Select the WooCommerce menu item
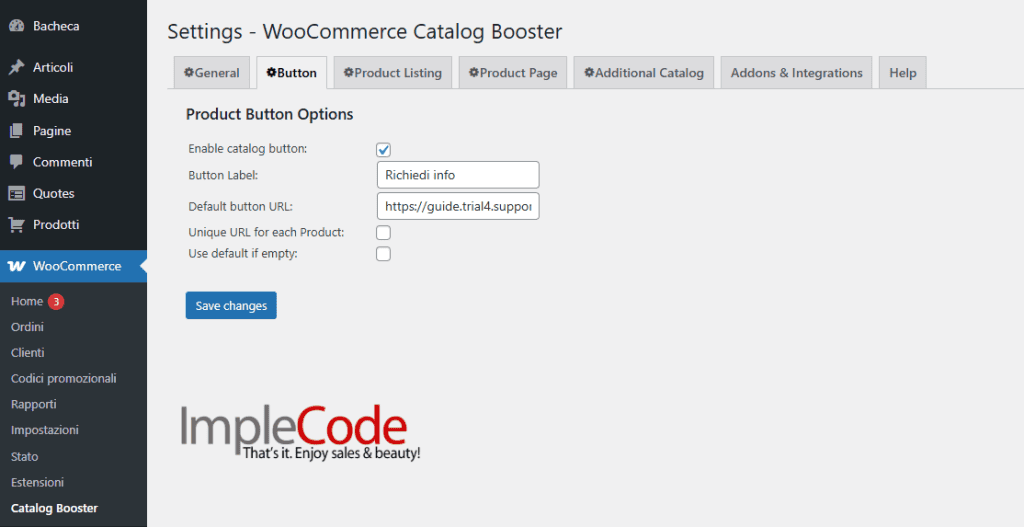The height and width of the screenshot is (527, 1024). 73,266
